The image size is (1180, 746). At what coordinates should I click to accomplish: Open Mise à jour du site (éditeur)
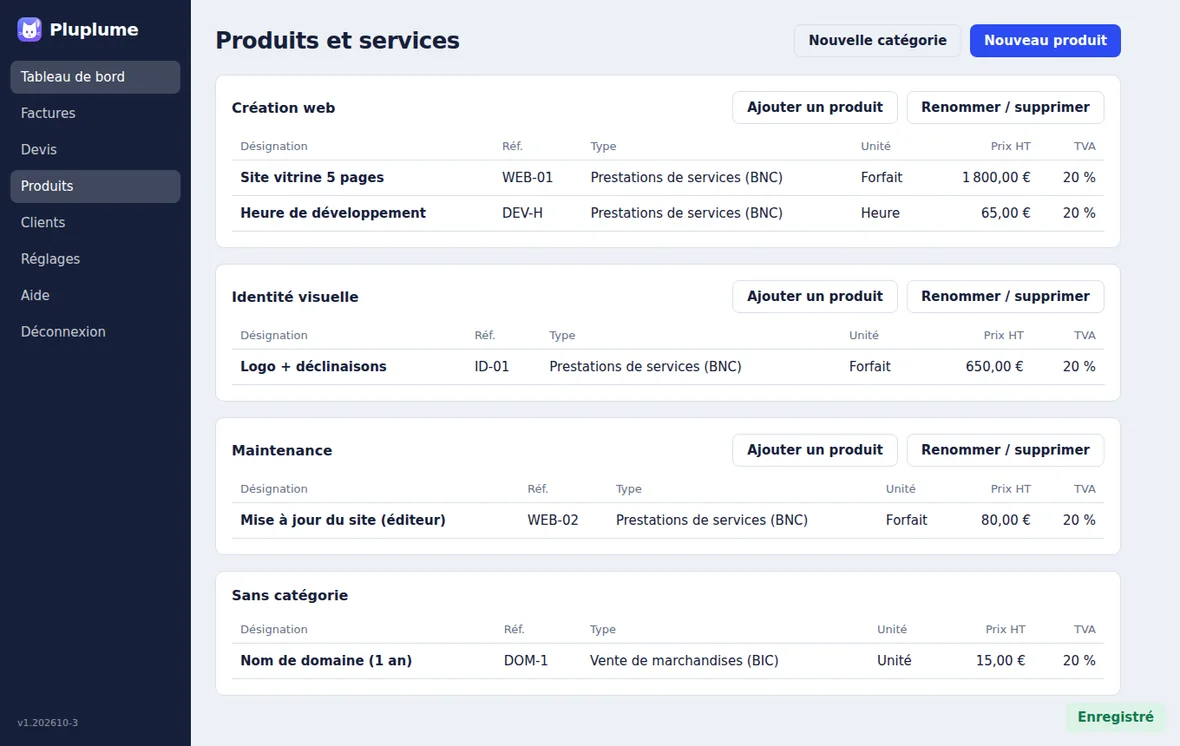coord(343,520)
